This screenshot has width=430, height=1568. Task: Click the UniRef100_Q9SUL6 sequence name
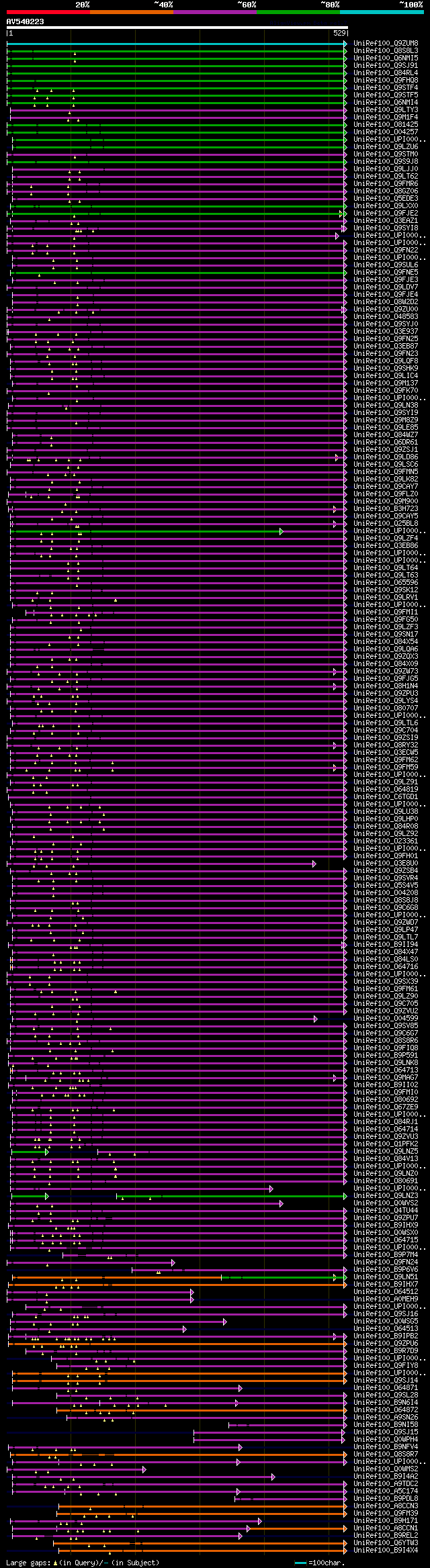click(x=386, y=265)
